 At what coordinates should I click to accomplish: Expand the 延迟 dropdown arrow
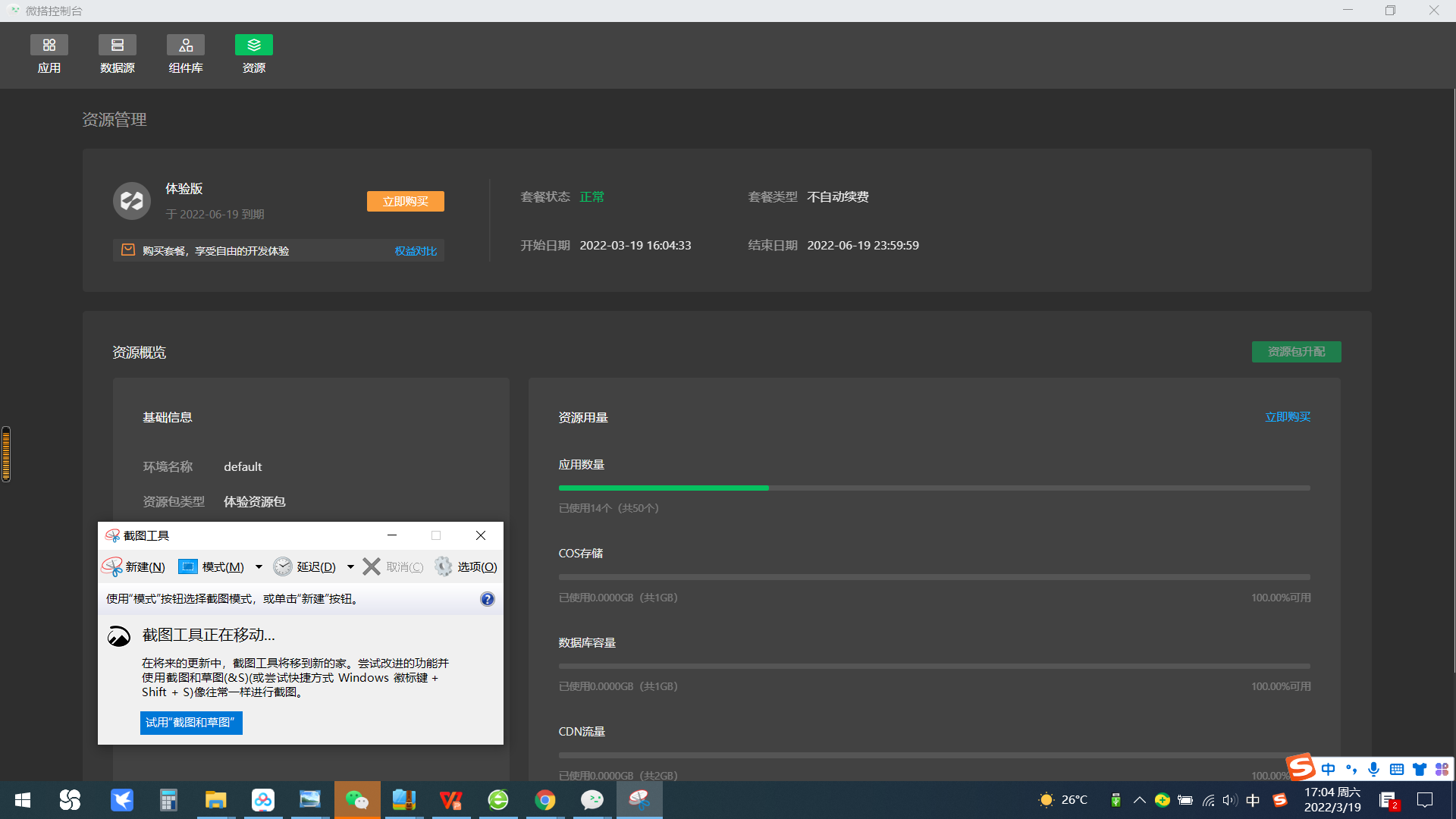[x=350, y=566]
